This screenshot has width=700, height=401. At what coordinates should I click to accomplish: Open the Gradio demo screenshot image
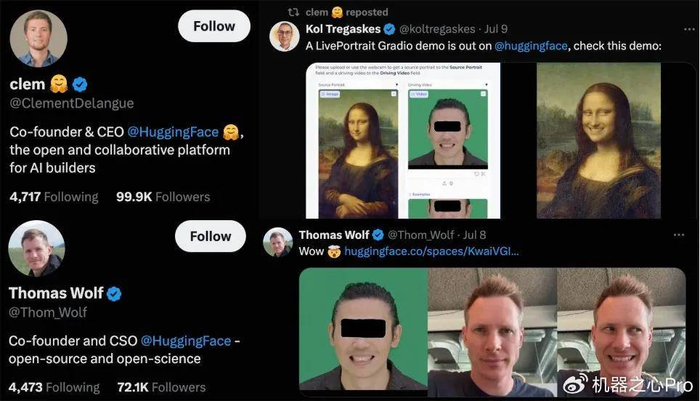point(403,141)
